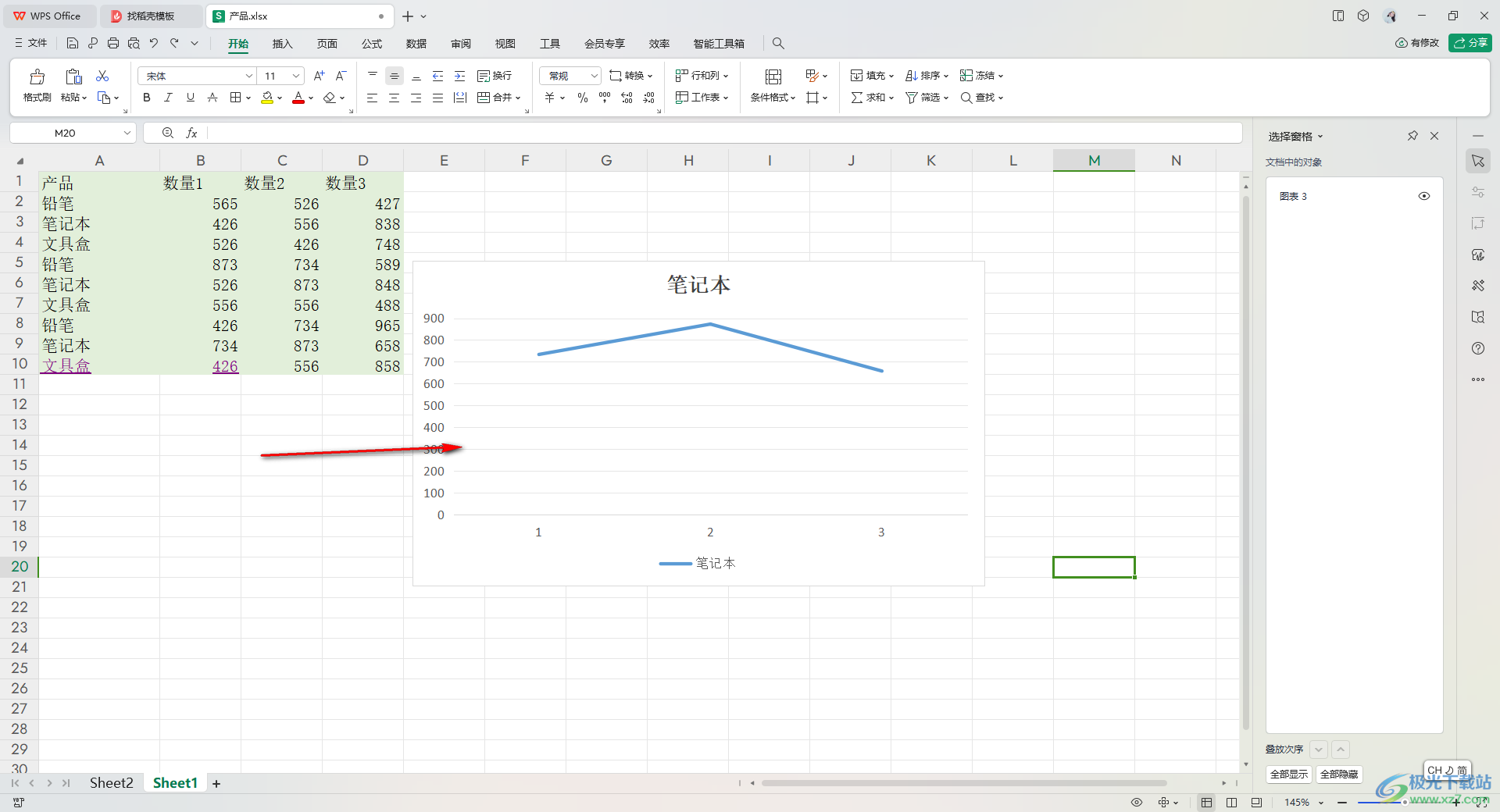Click the Save icon in quick toolbar
The image size is (1500, 812).
coord(73,43)
